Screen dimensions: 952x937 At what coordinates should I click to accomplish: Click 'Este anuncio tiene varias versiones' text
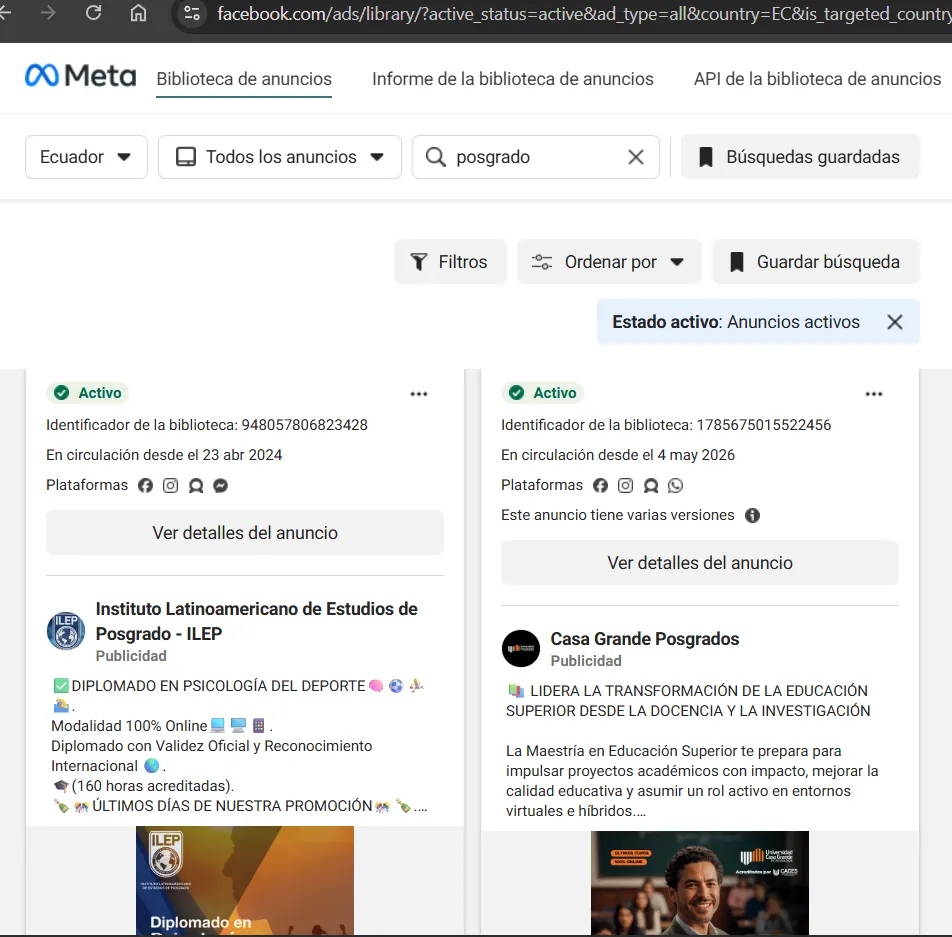pyautogui.click(x=617, y=515)
